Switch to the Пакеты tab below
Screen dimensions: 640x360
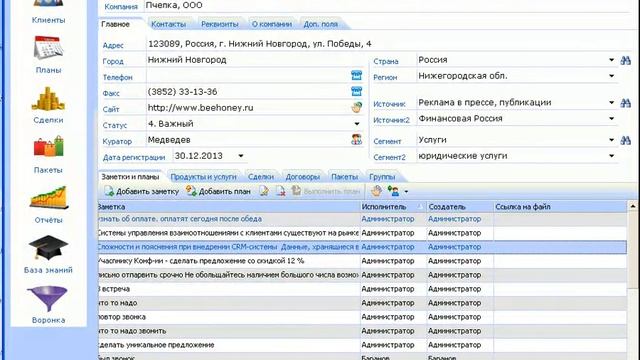(344, 177)
